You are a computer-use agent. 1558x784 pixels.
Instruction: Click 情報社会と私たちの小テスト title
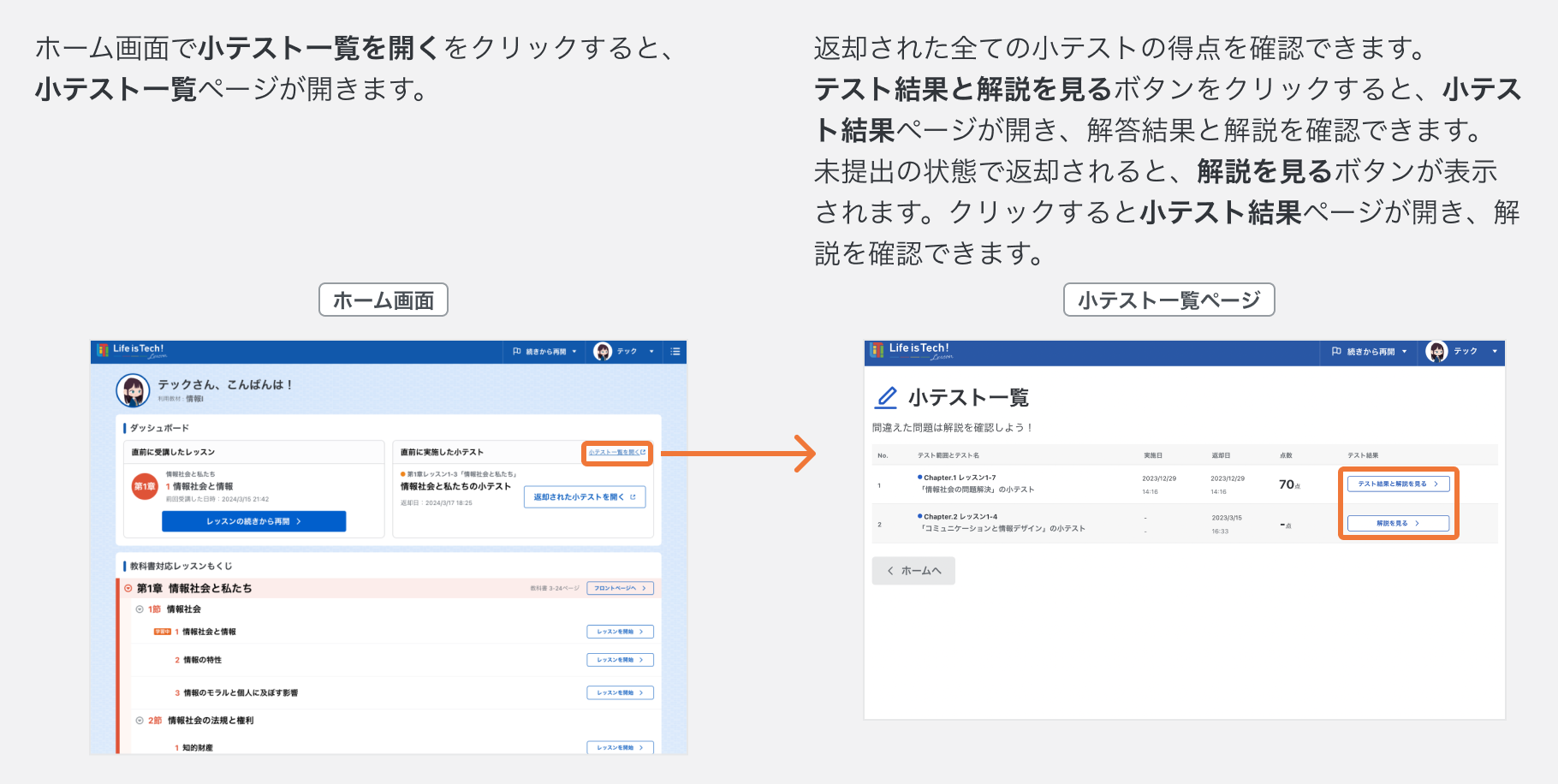click(x=455, y=486)
